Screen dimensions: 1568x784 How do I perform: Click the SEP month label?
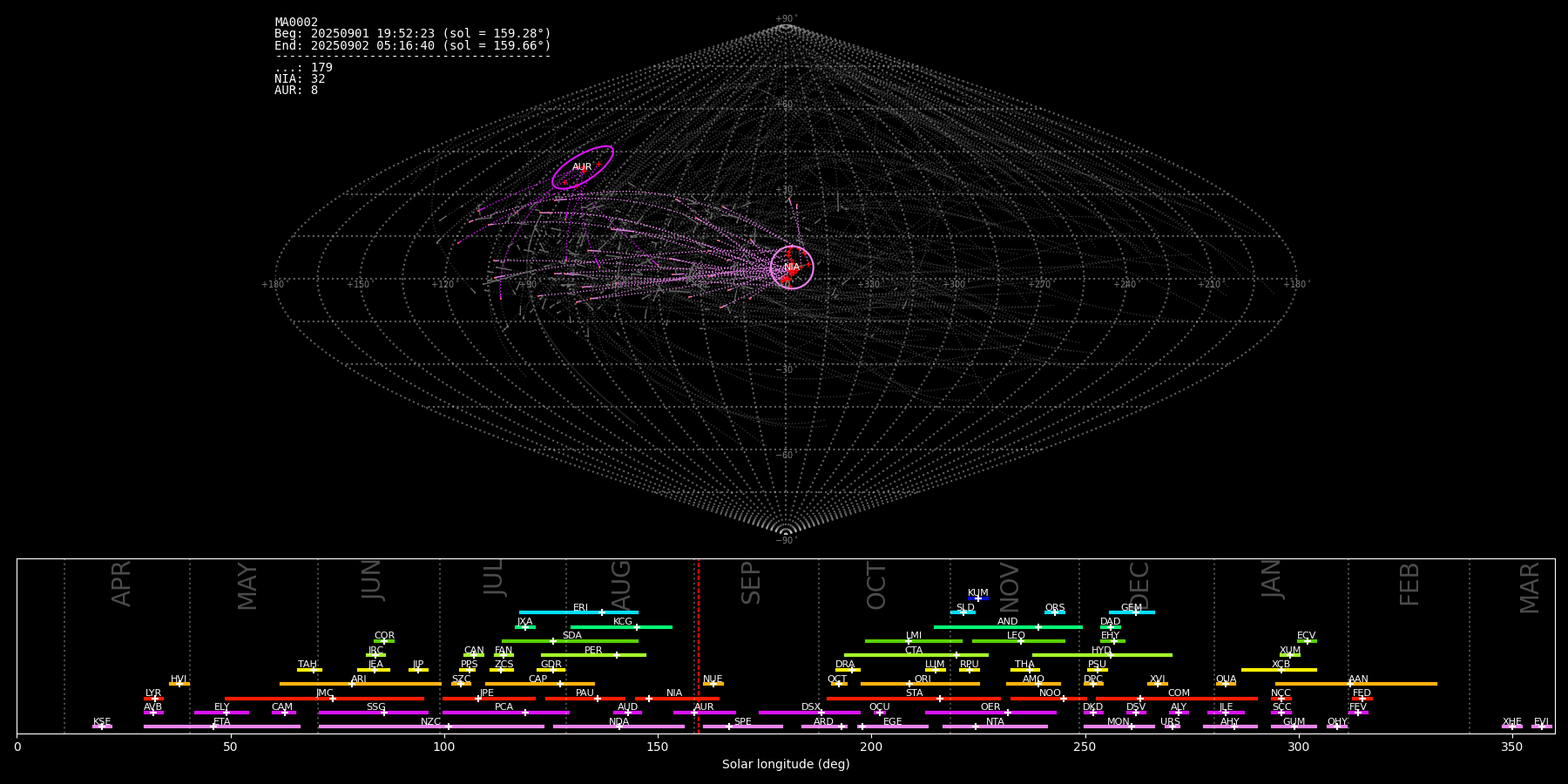[751, 583]
